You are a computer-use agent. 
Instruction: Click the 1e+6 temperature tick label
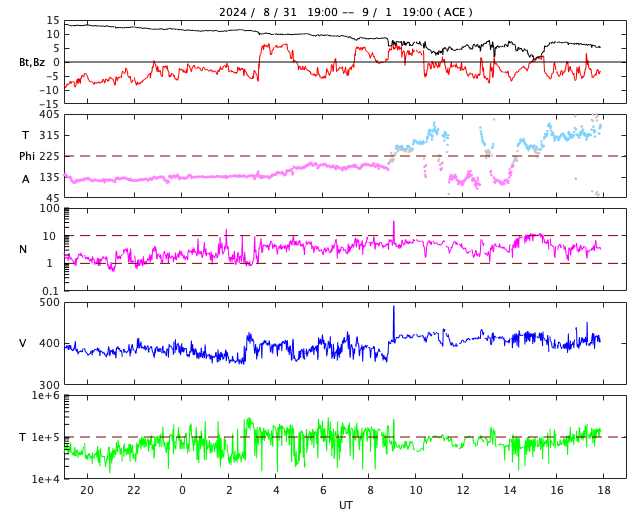(x=46, y=395)
